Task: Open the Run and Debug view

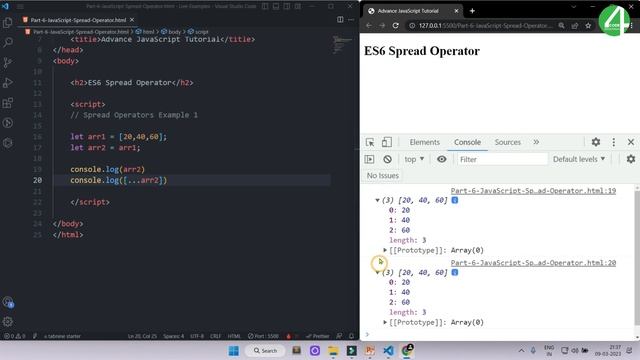Action: 8,82
